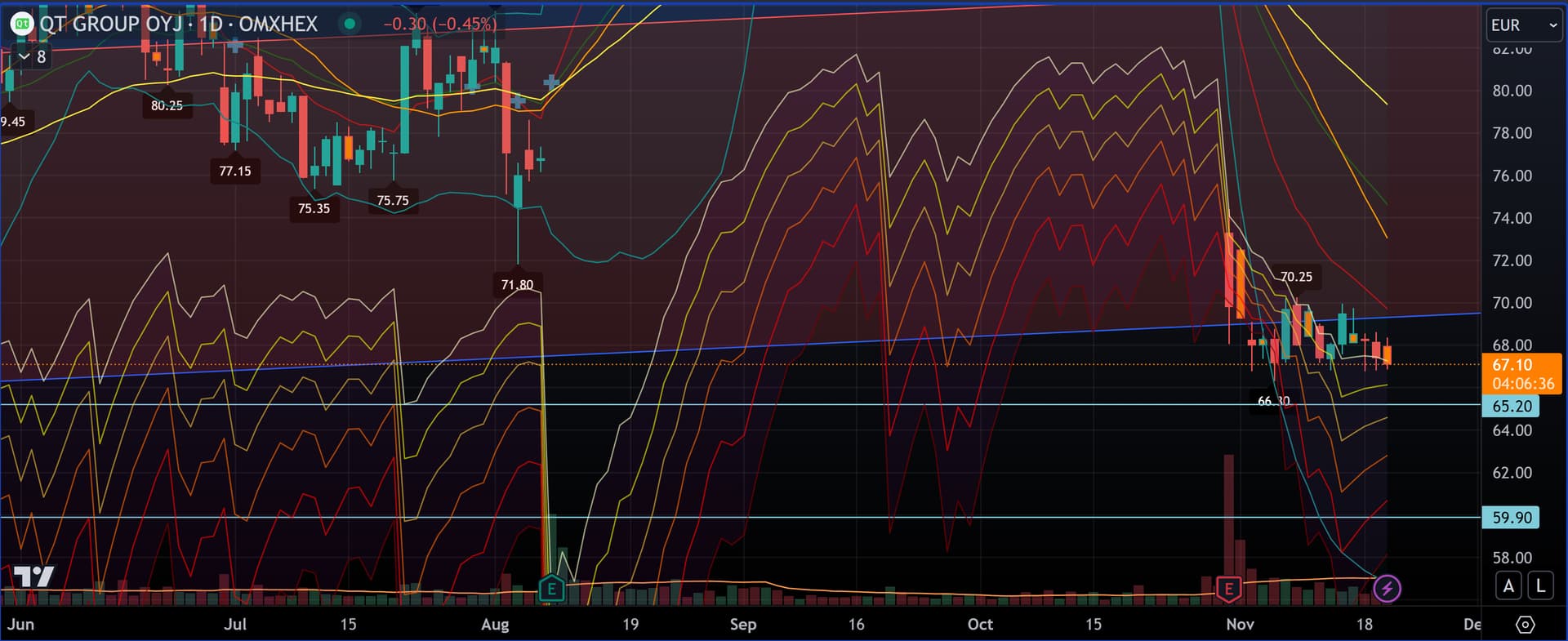Click the red earnings E marker near November
This screenshot has width=1568, height=641.
tap(1228, 588)
